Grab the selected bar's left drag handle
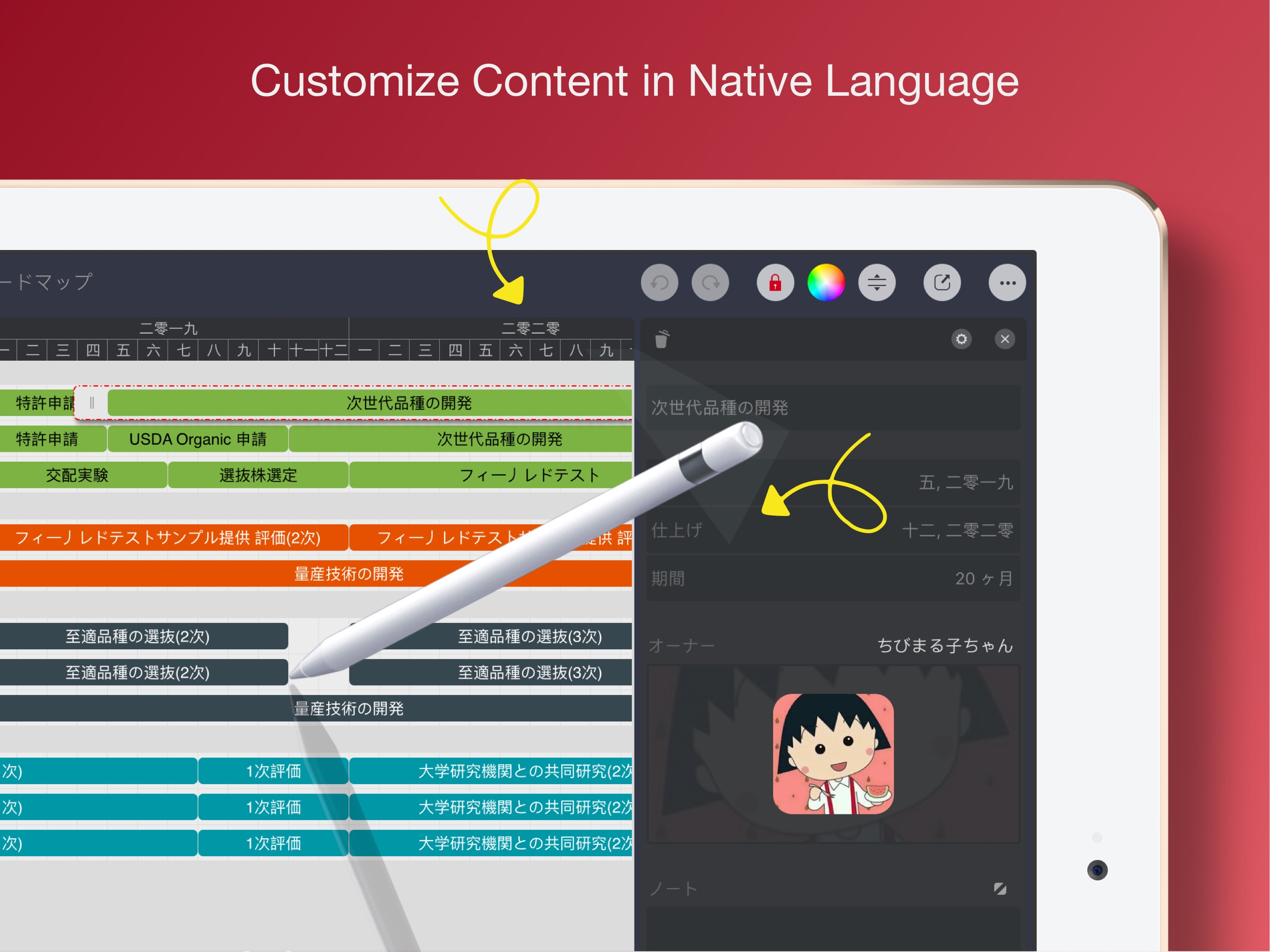 (92, 403)
